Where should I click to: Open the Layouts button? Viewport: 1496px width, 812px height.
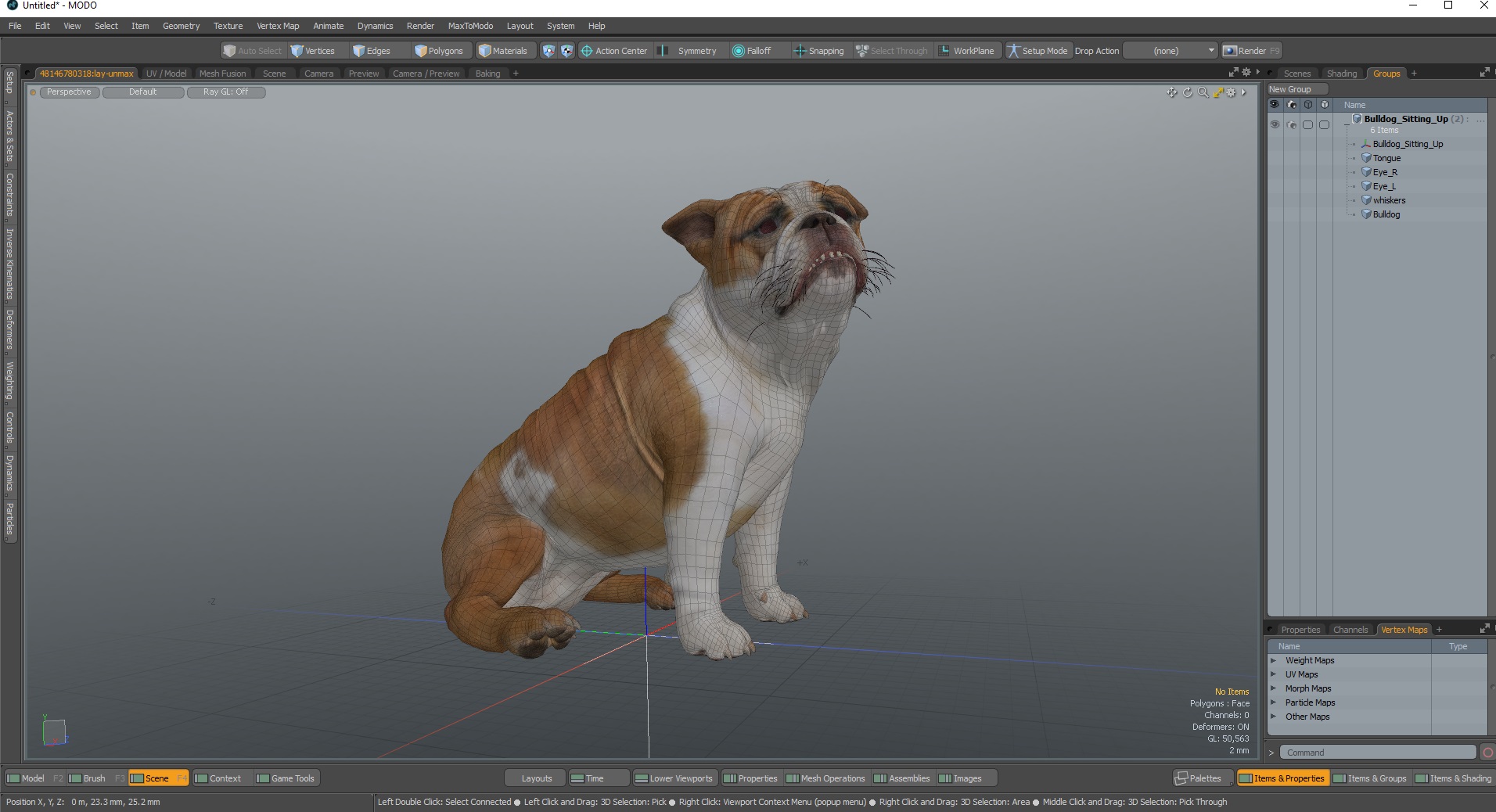pos(537,778)
